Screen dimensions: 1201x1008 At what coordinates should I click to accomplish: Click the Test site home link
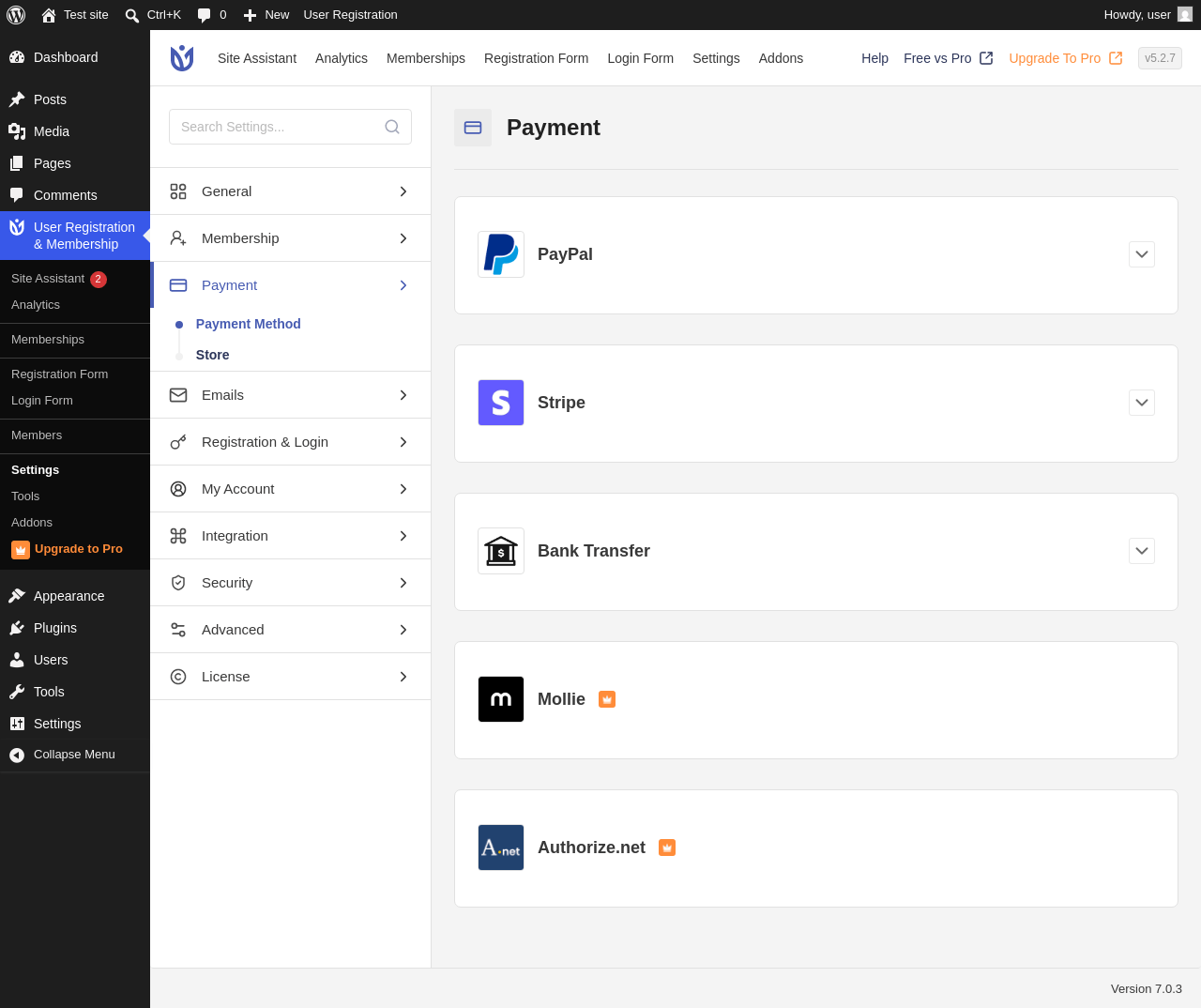(75, 15)
